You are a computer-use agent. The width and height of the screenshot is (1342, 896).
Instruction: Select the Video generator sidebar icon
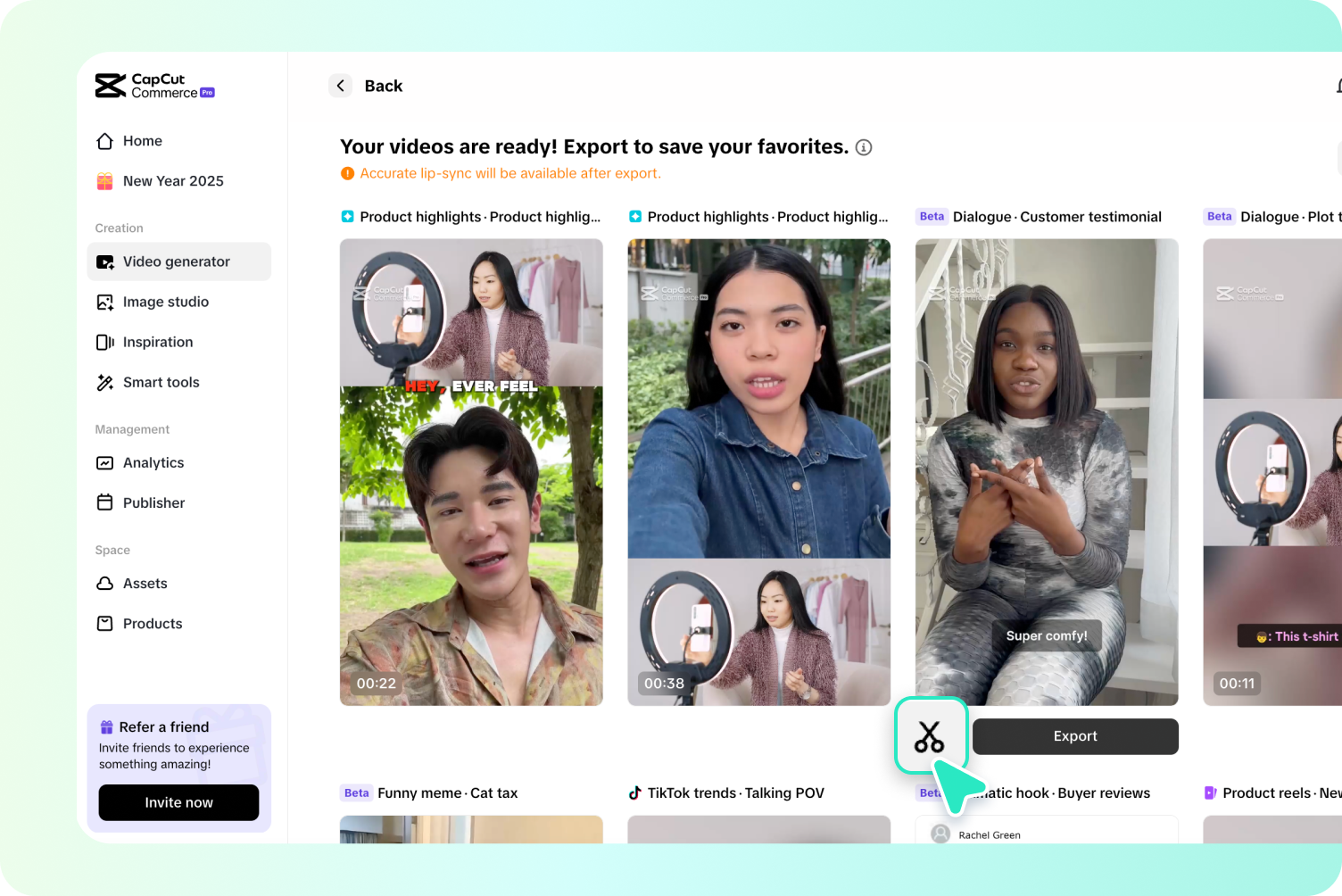pyautogui.click(x=104, y=261)
